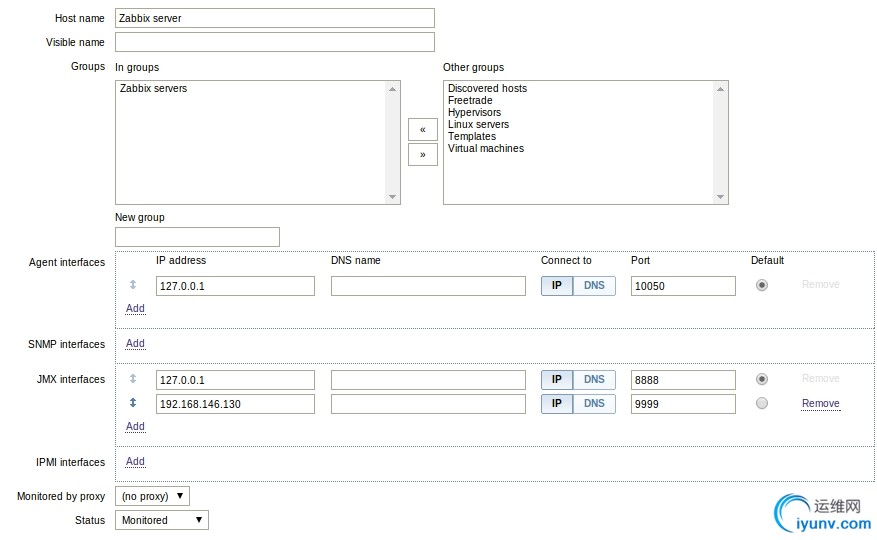
Task: Set Agent interface Connect to IP
Action: (x=557, y=286)
